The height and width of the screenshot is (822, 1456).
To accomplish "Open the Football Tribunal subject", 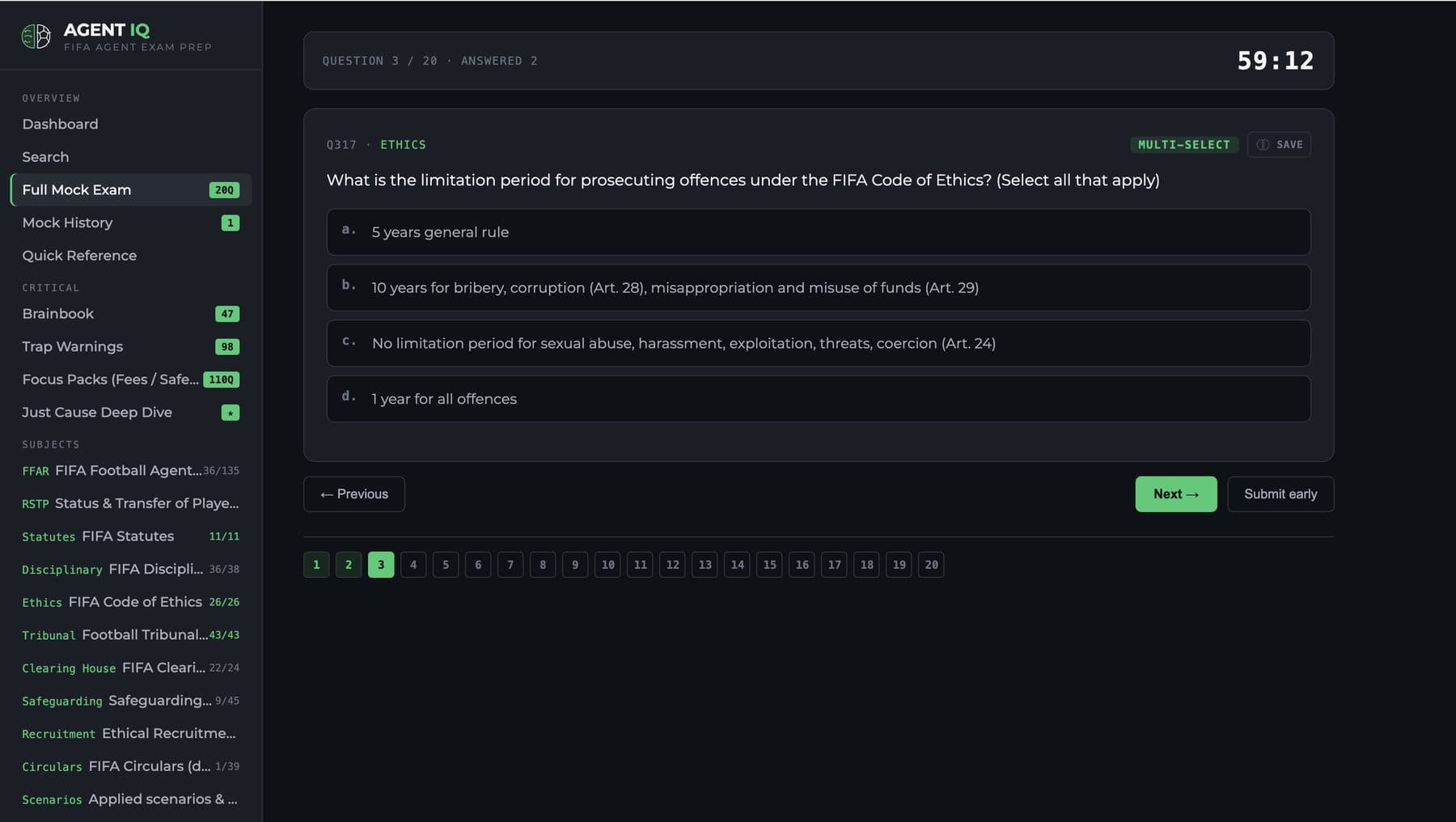I will (x=131, y=635).
